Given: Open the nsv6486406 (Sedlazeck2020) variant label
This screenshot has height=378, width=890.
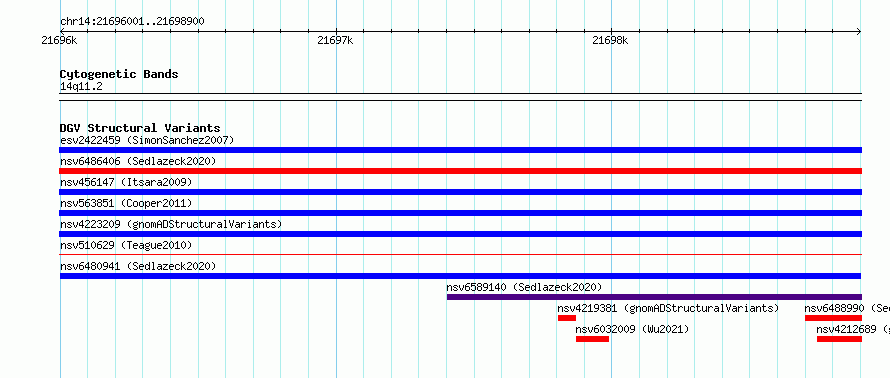Looking at the screenshot, I should point(138,161).
